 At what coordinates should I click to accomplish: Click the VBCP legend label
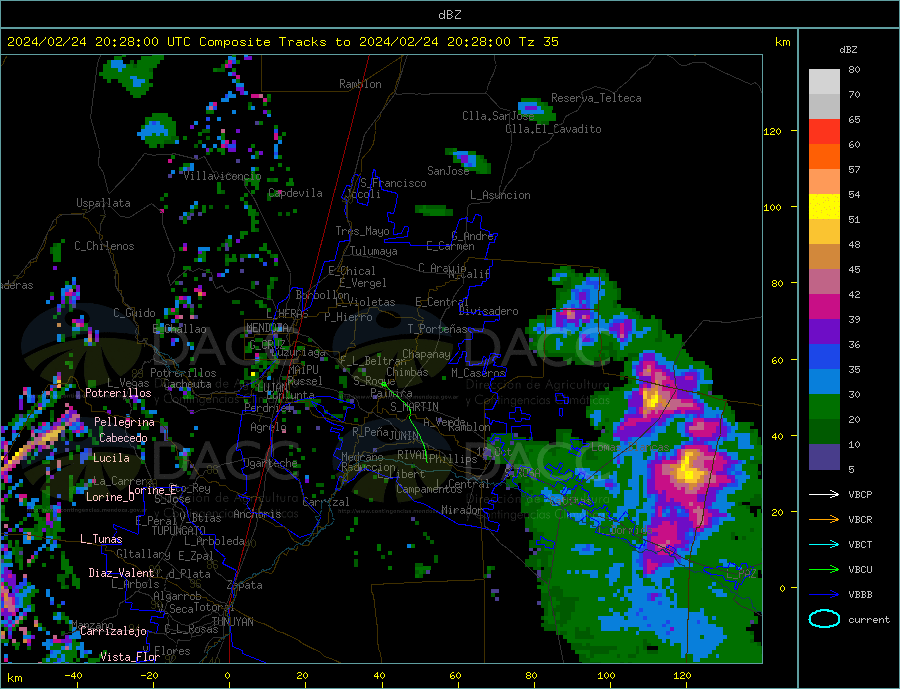click(x=860, y=494)
